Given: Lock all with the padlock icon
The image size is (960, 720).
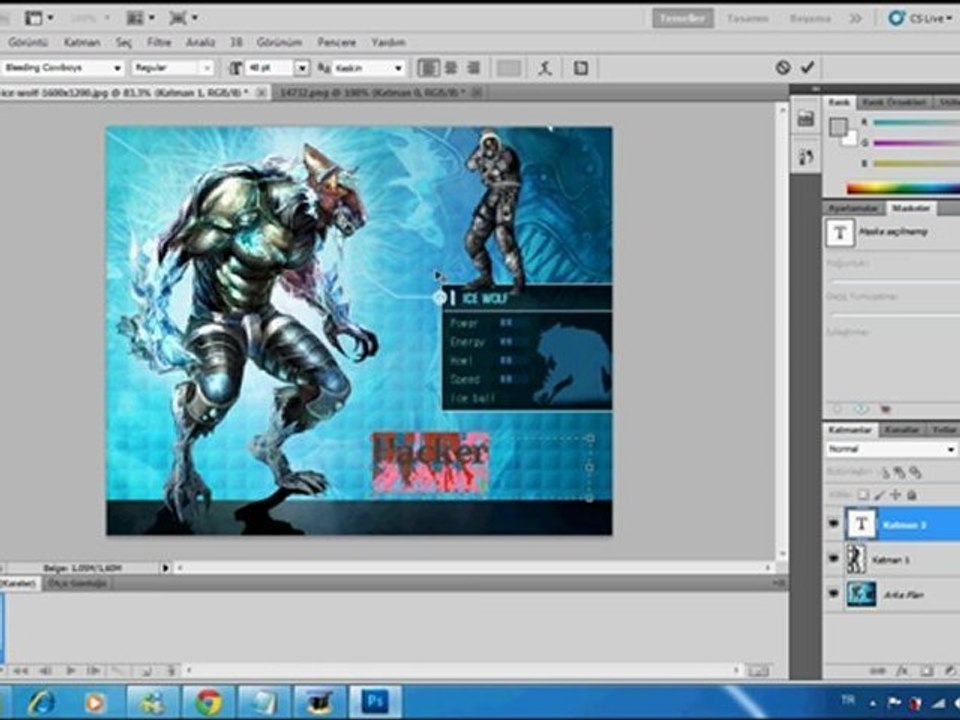Looking at the screenshot, I should click(912, 495).
